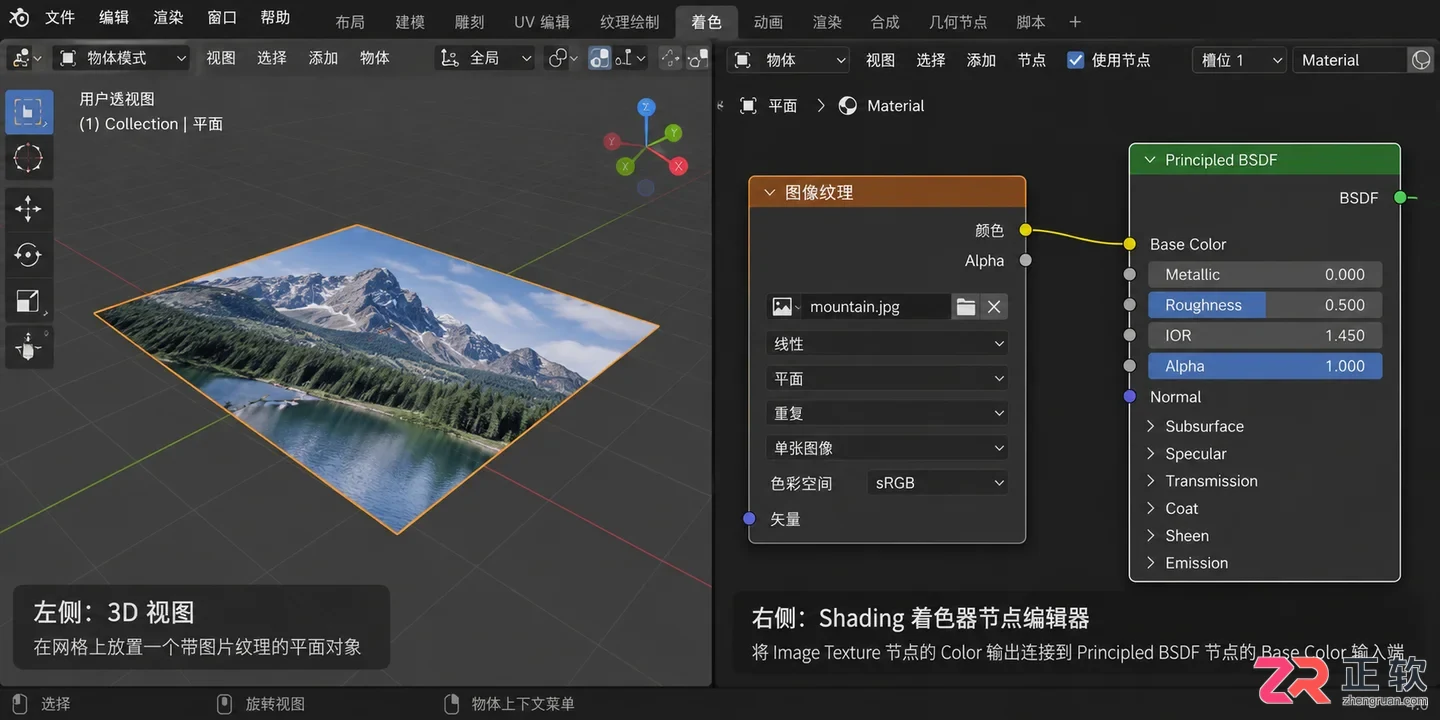Switch to the UV 编辑 workspace tab
Image resolution: width=1440 pixels, height=720 pixels.
coord(542,22)
